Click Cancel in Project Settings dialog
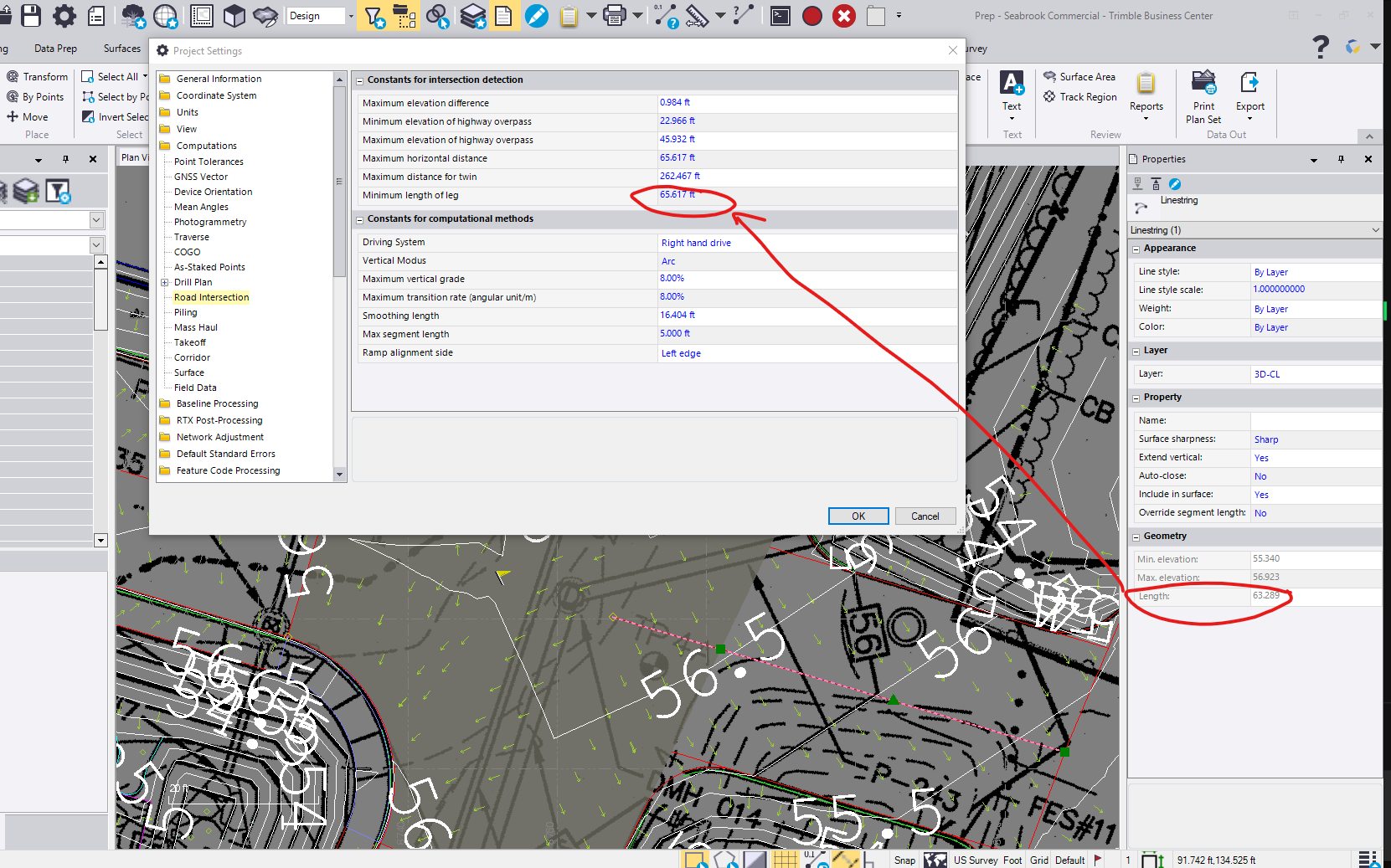Viewport: 1391px width, 868px height. pyautogui.click(x=925, y=516)
